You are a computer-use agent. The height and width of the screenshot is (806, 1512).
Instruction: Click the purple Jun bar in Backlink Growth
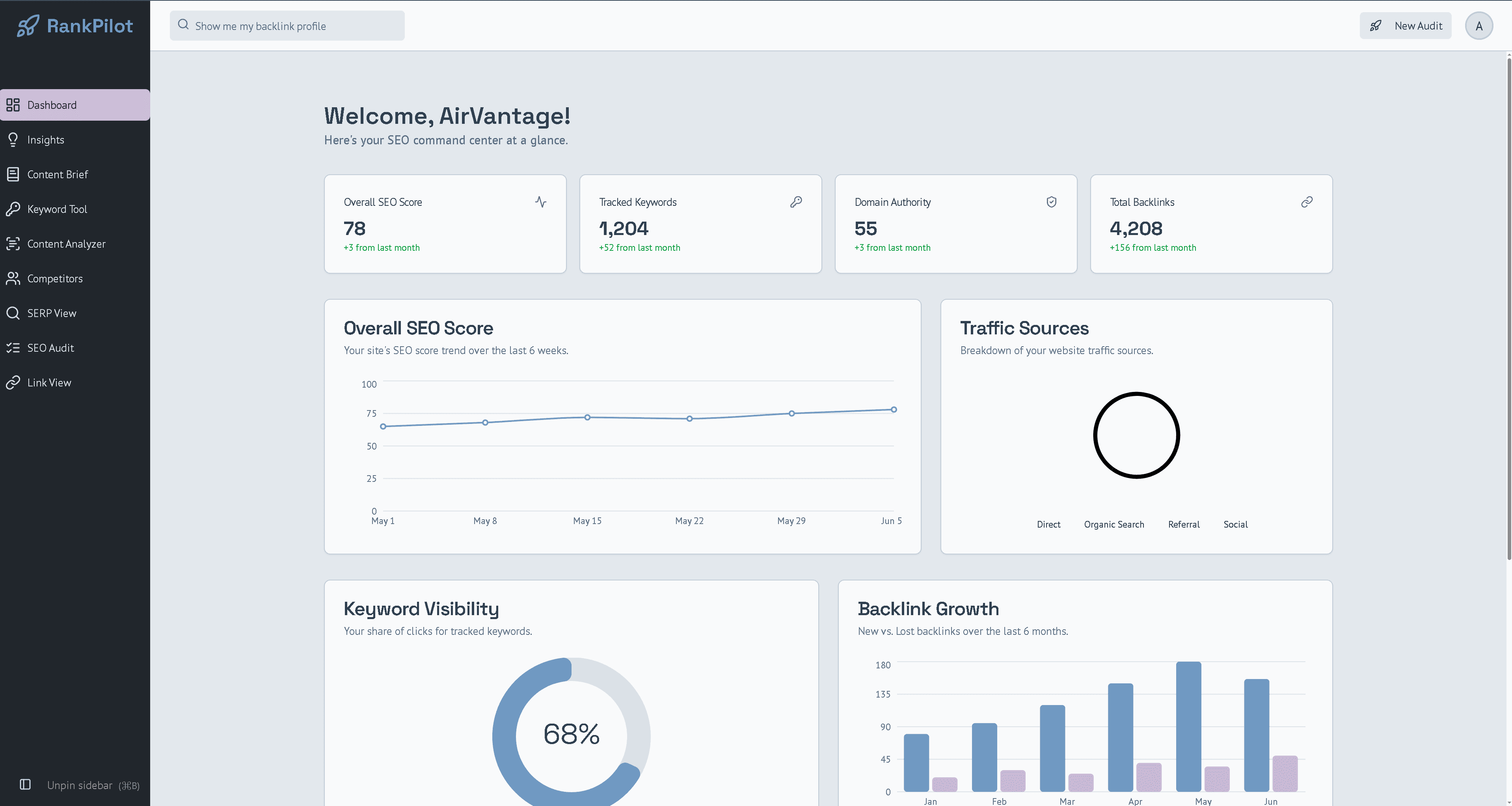[1285, 774]
